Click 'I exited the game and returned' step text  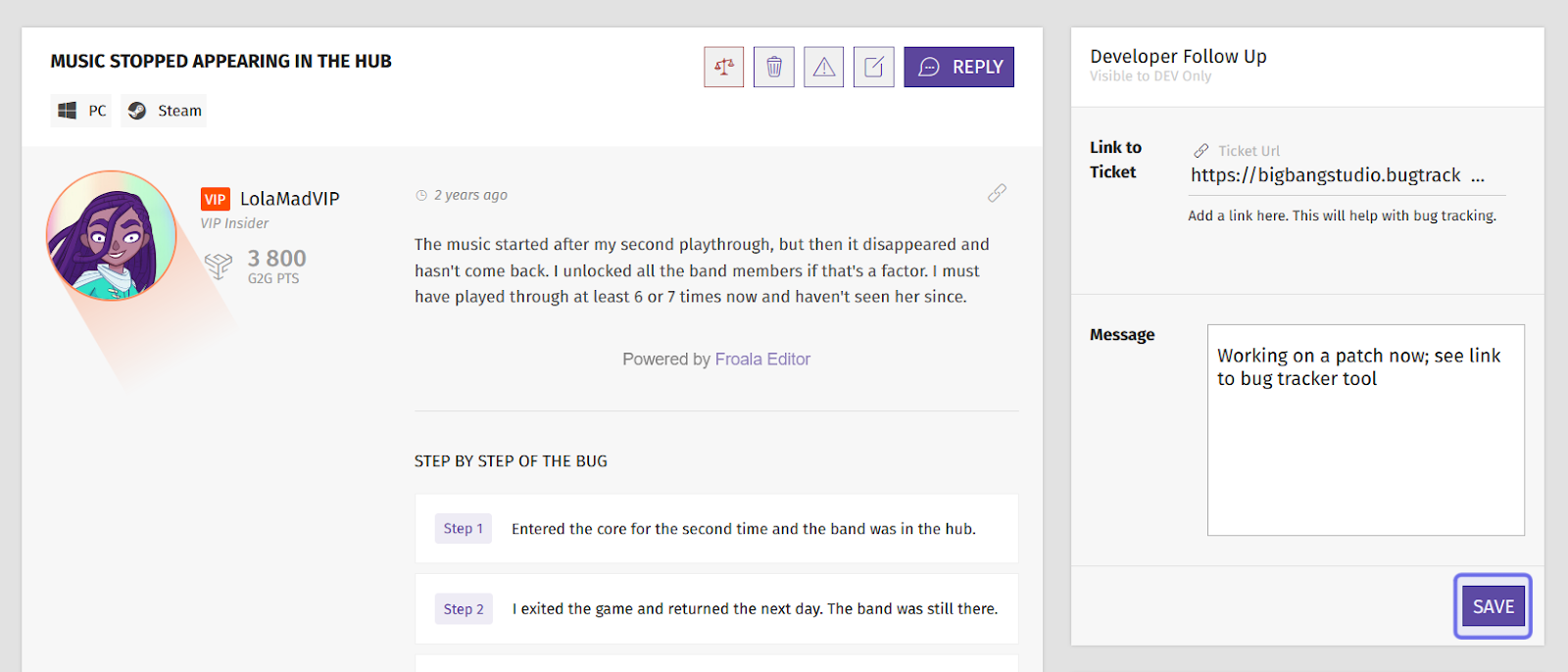755,609
